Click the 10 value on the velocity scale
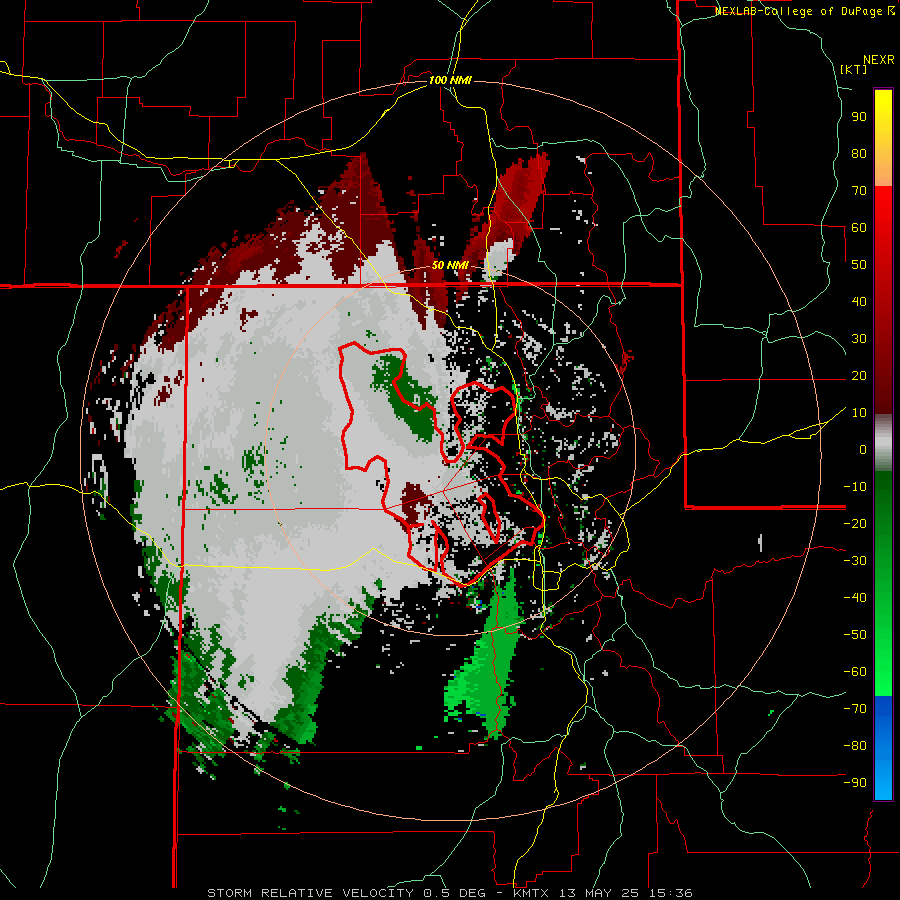This screenshot has height=900, width=900. pos(859,413)
